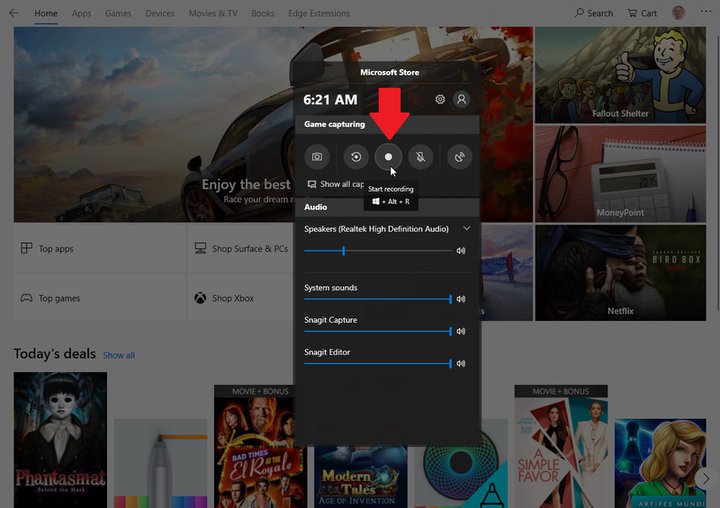Open the Artifex Mundi game deal
The height and width of the screenshot is (508, 720).
point(660,463)
